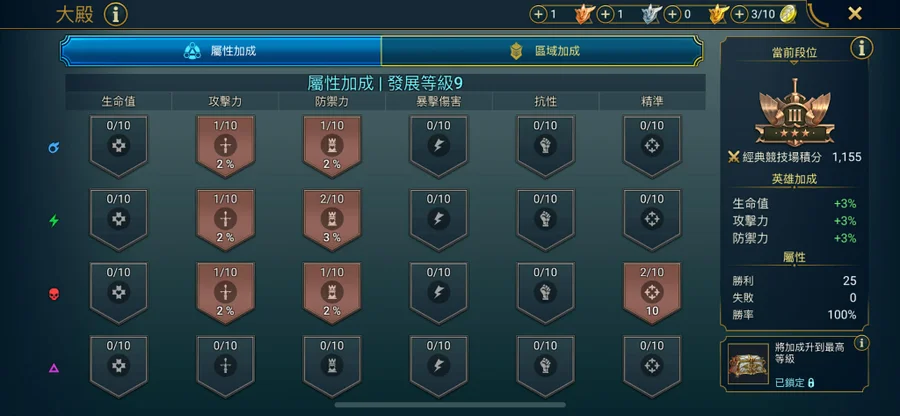This screenshot has height=416, width=900.
Task: Switch to the 屬性加成 tab
Action: (x=220, y=51)
